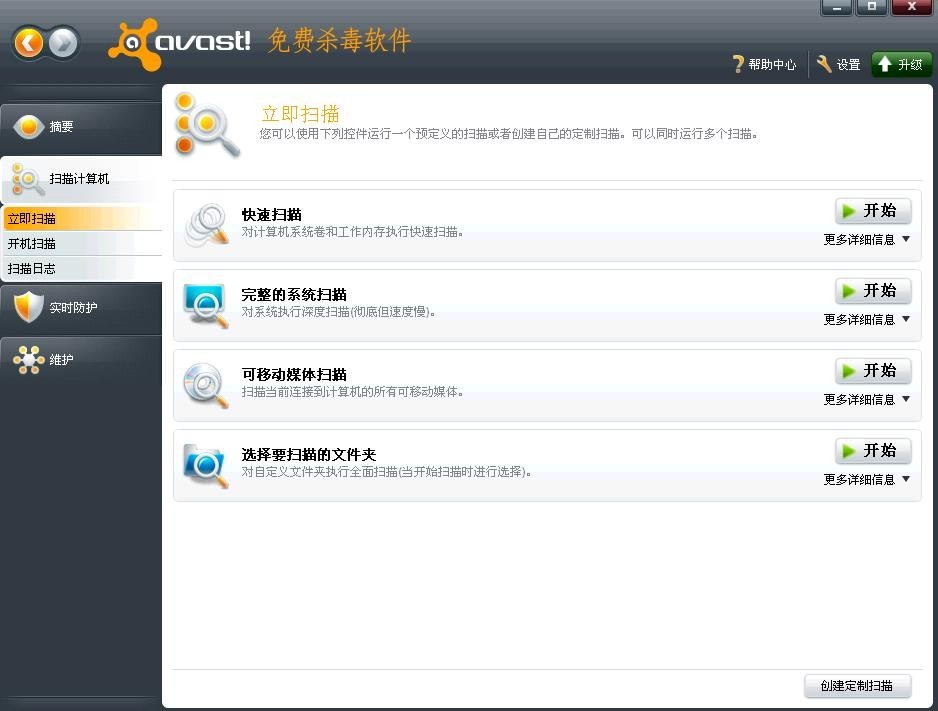938x711 pixels.
Task: Click the 选择要扫描的文件夹 folder icon
Action: coord(207,466)
